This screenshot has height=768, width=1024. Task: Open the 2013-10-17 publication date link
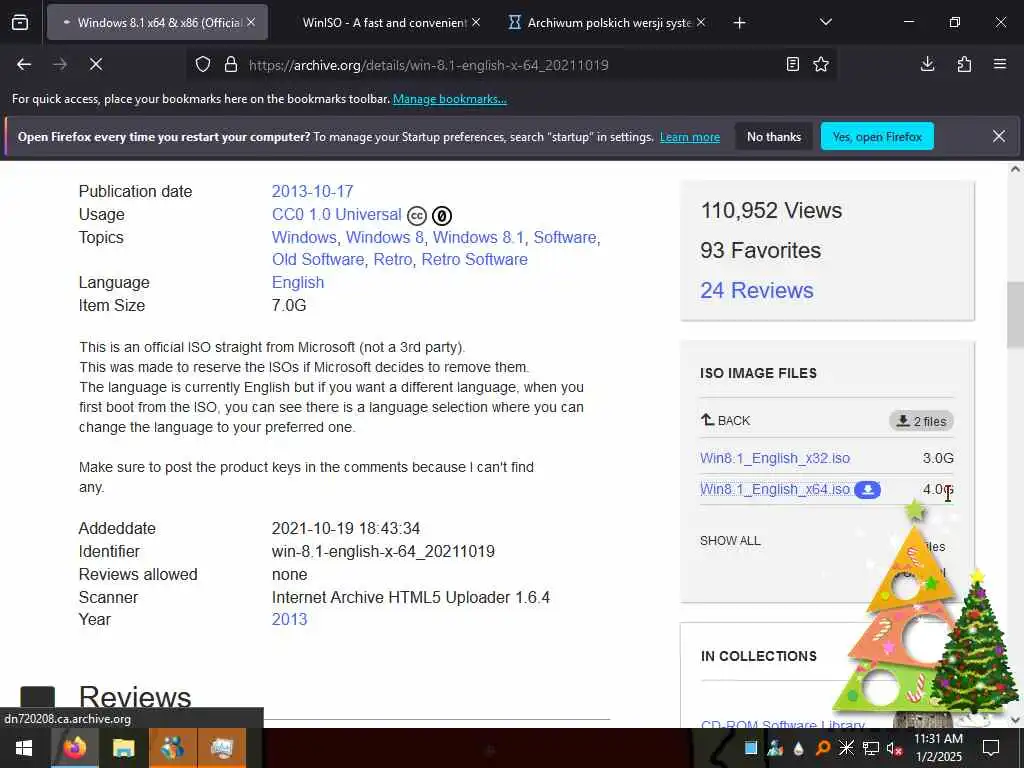click(312, 191)
